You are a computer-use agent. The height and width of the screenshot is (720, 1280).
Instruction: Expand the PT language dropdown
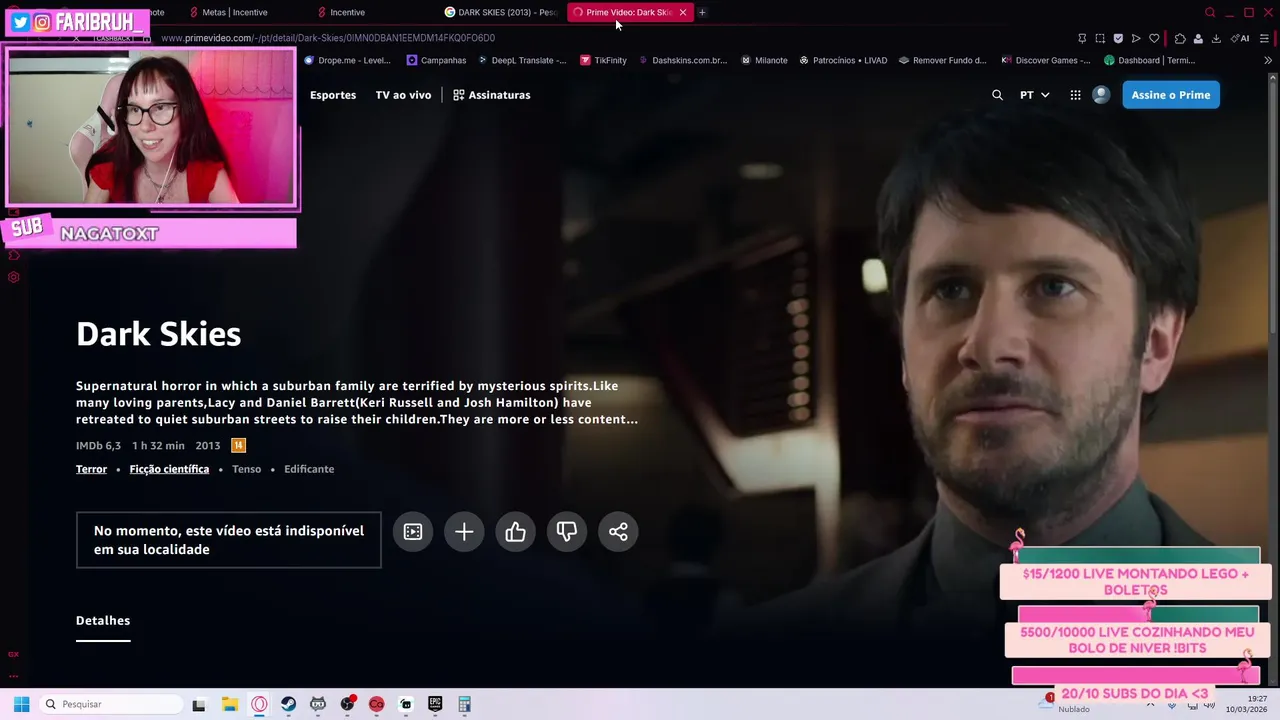pyautogui.click(x=1034, y=95)
